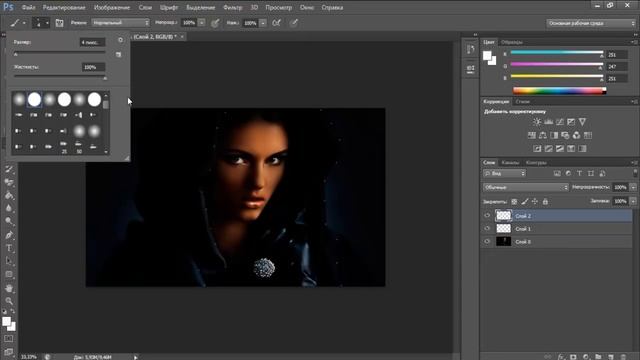
Task: Select the Type tool (T)
Action: pyautogui.click(x=9, y=248)
